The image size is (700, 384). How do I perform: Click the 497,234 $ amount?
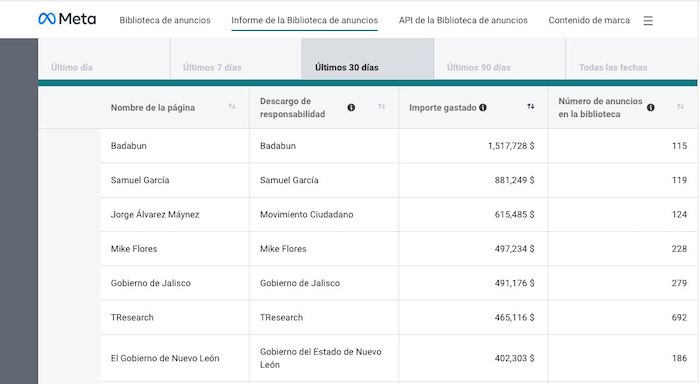(x=514, y=249)
